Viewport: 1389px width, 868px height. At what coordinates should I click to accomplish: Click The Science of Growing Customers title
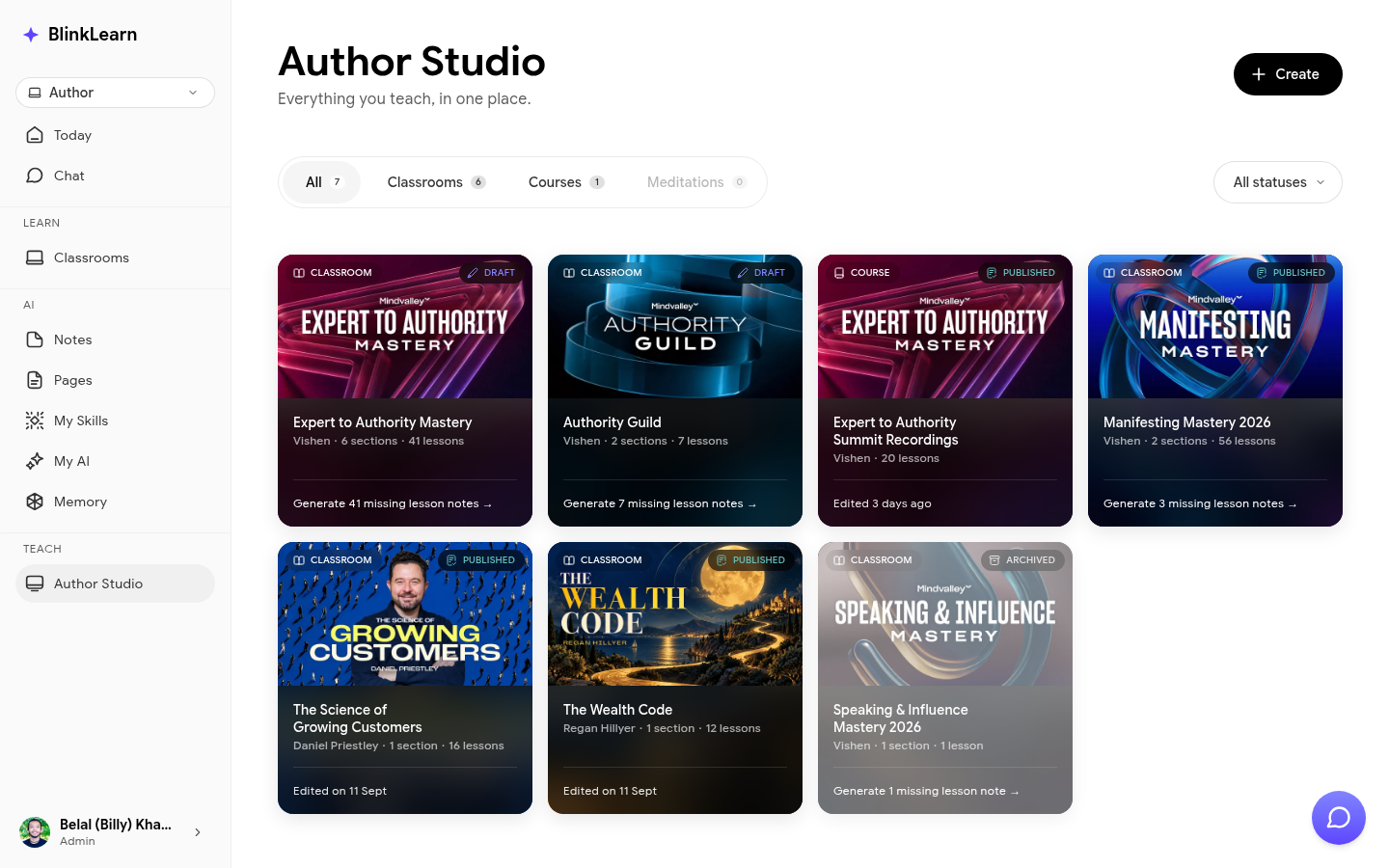(x=358, y=719)
